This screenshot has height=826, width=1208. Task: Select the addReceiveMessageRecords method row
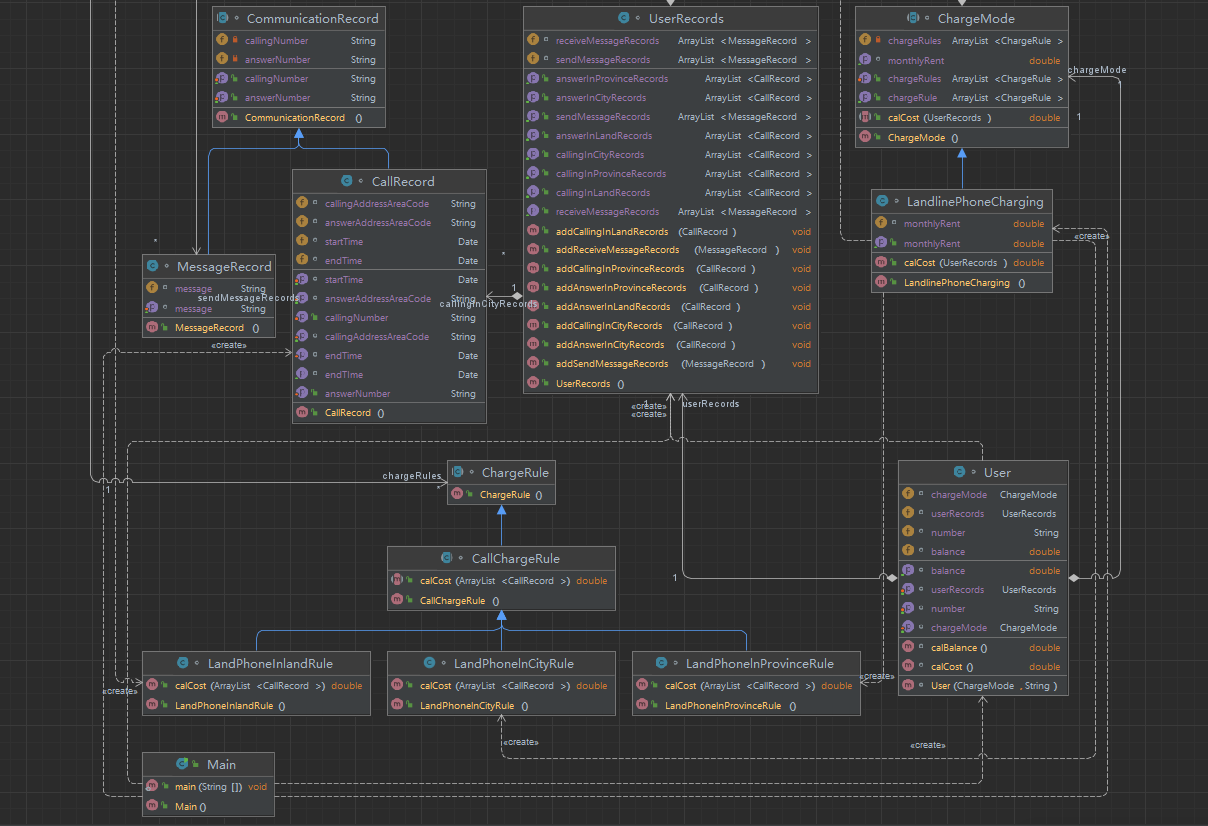671,250
